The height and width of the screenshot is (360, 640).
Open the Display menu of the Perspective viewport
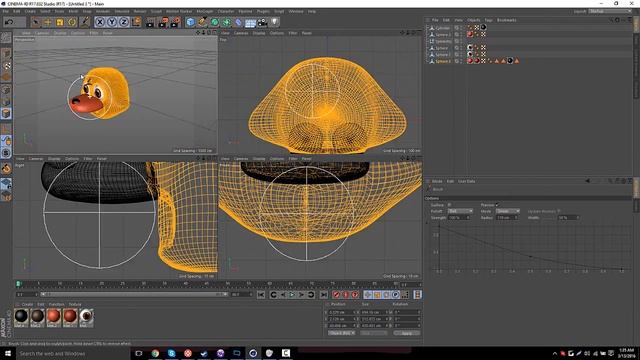pos(60,33)
